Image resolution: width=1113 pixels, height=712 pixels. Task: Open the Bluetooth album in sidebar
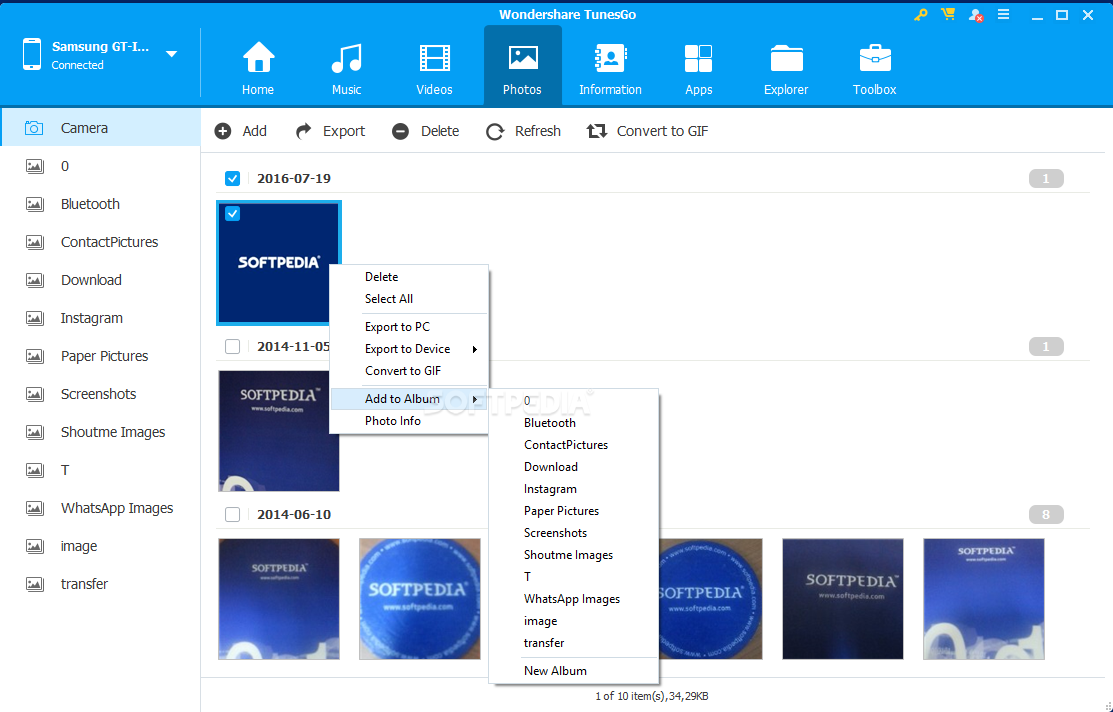[x=100, y=204]
